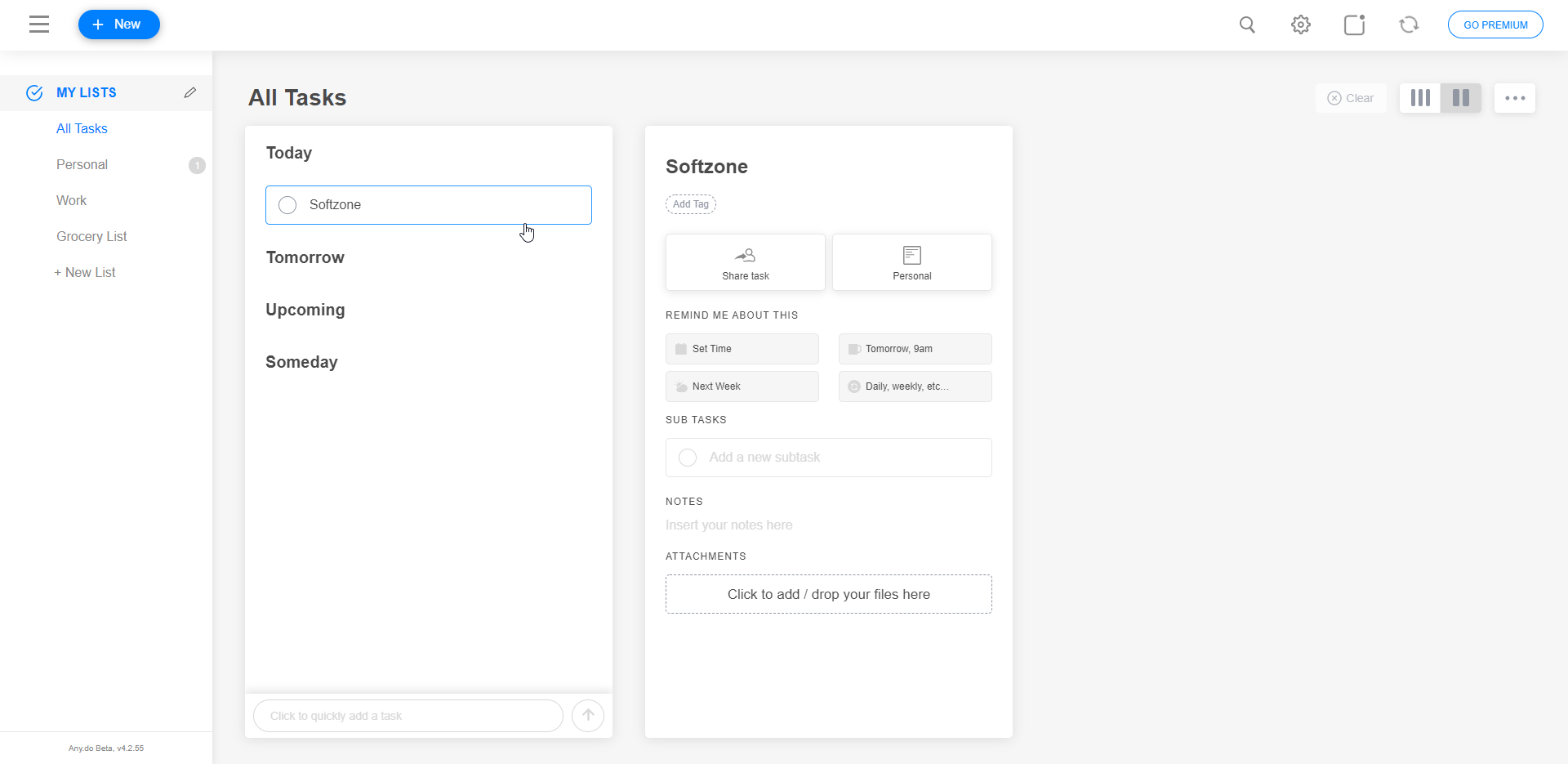
Task: Click the sync refresh icon
Action: pyautogui.click(x=1409, y=25)
